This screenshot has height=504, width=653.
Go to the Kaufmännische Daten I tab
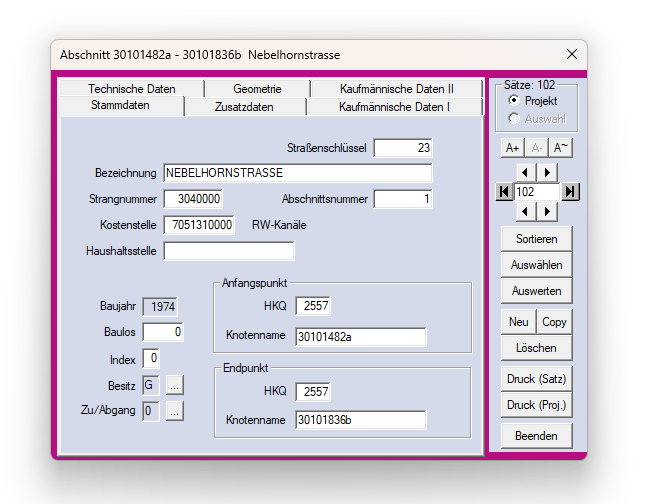tap(394, 106)
